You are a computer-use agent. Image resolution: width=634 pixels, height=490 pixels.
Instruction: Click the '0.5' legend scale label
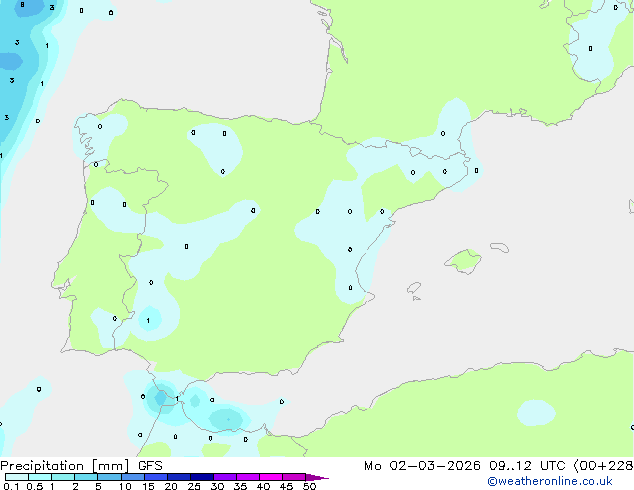click(x=34, y=486)
